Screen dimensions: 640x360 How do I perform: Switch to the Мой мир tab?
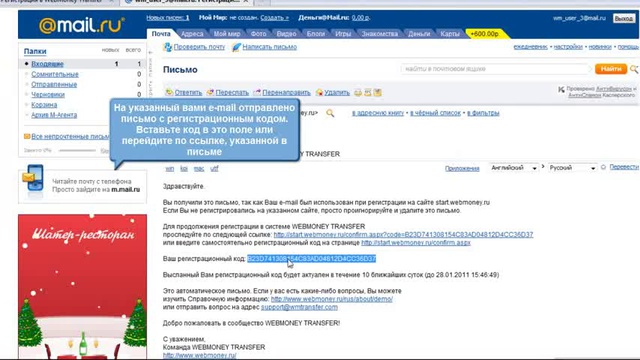point(227,34)
